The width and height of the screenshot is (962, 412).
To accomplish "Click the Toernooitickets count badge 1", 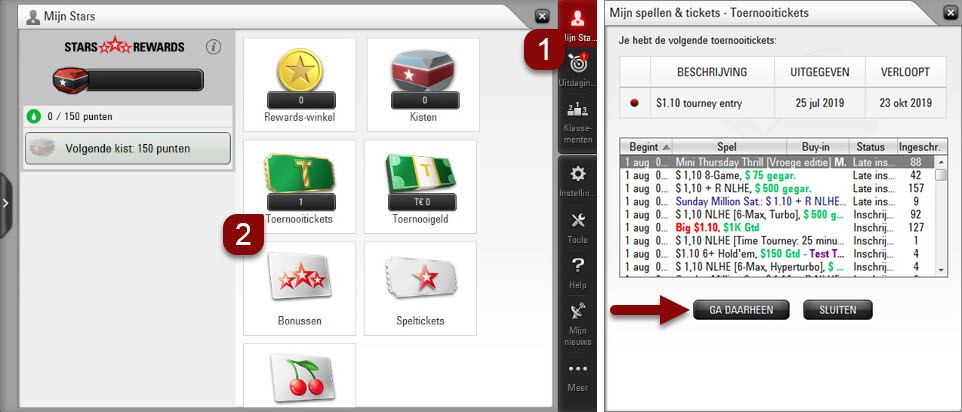I will point(301,202).
